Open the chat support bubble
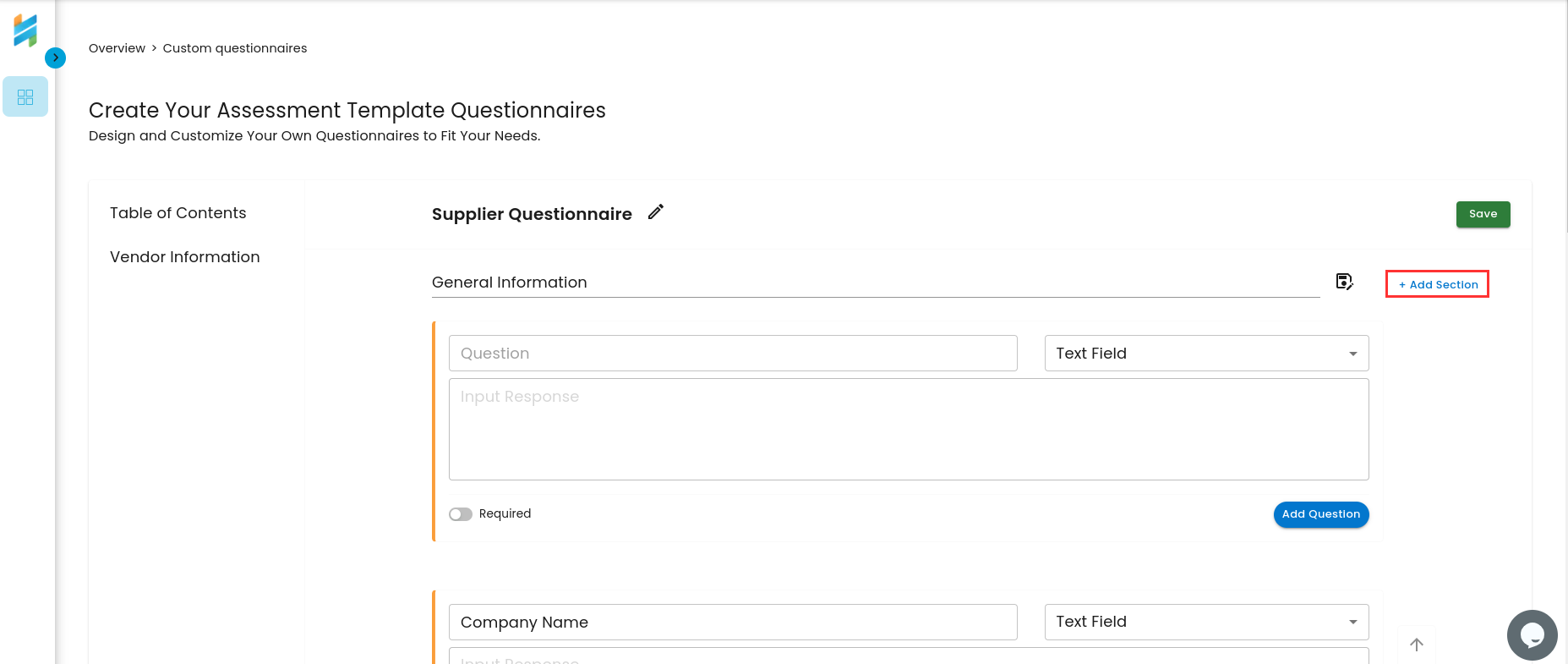1568x664 pixels. pyautogui.click(x=1532, y=634)
